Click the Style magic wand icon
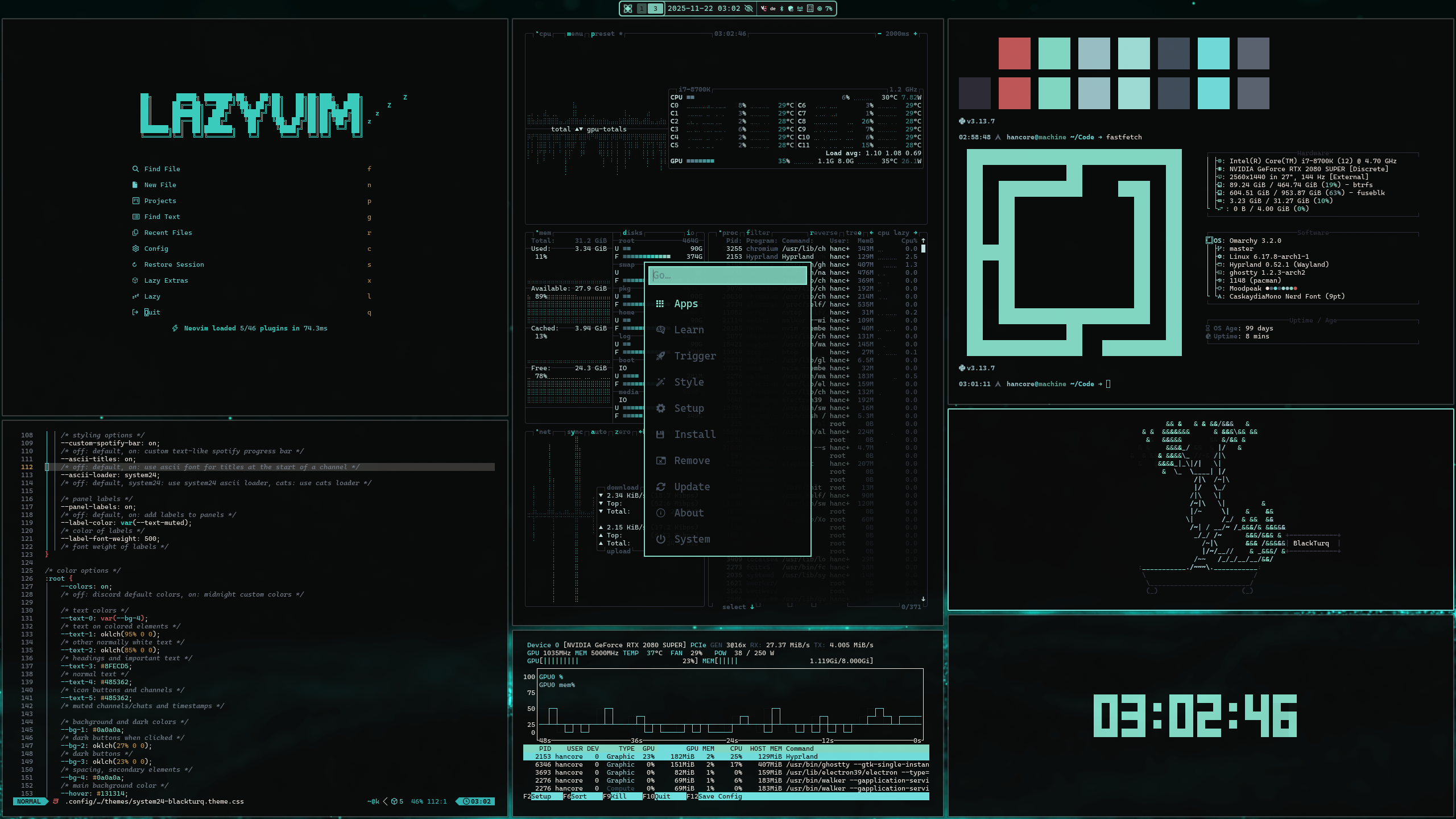 (660, 382)
